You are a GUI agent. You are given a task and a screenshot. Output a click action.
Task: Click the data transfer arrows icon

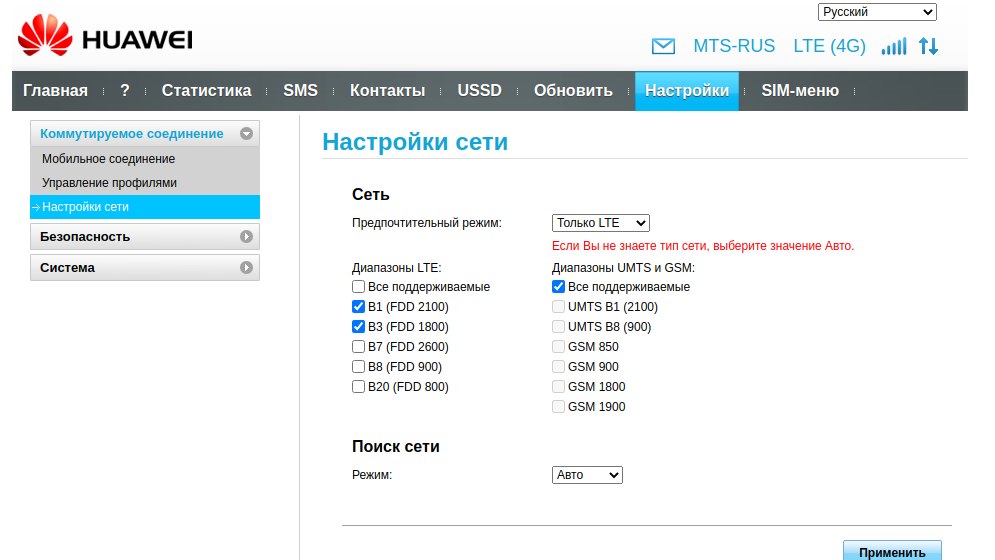click(928, 46)
